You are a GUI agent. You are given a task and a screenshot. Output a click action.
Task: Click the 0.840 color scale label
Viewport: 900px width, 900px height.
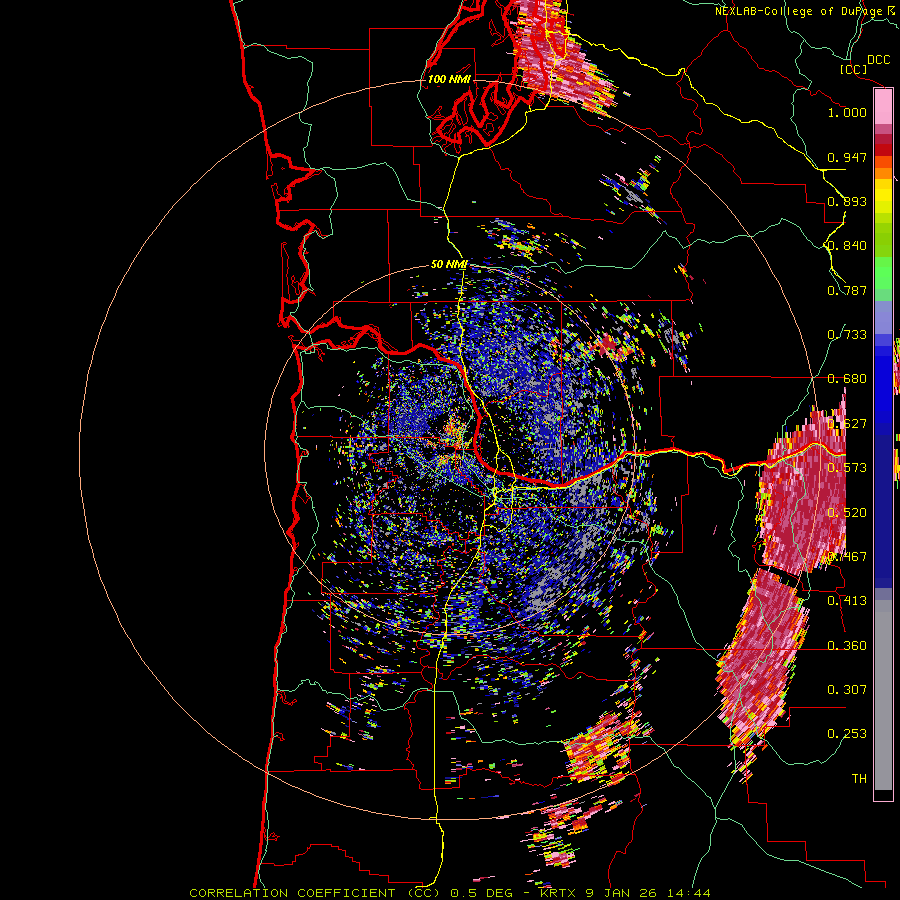(847, 246)
